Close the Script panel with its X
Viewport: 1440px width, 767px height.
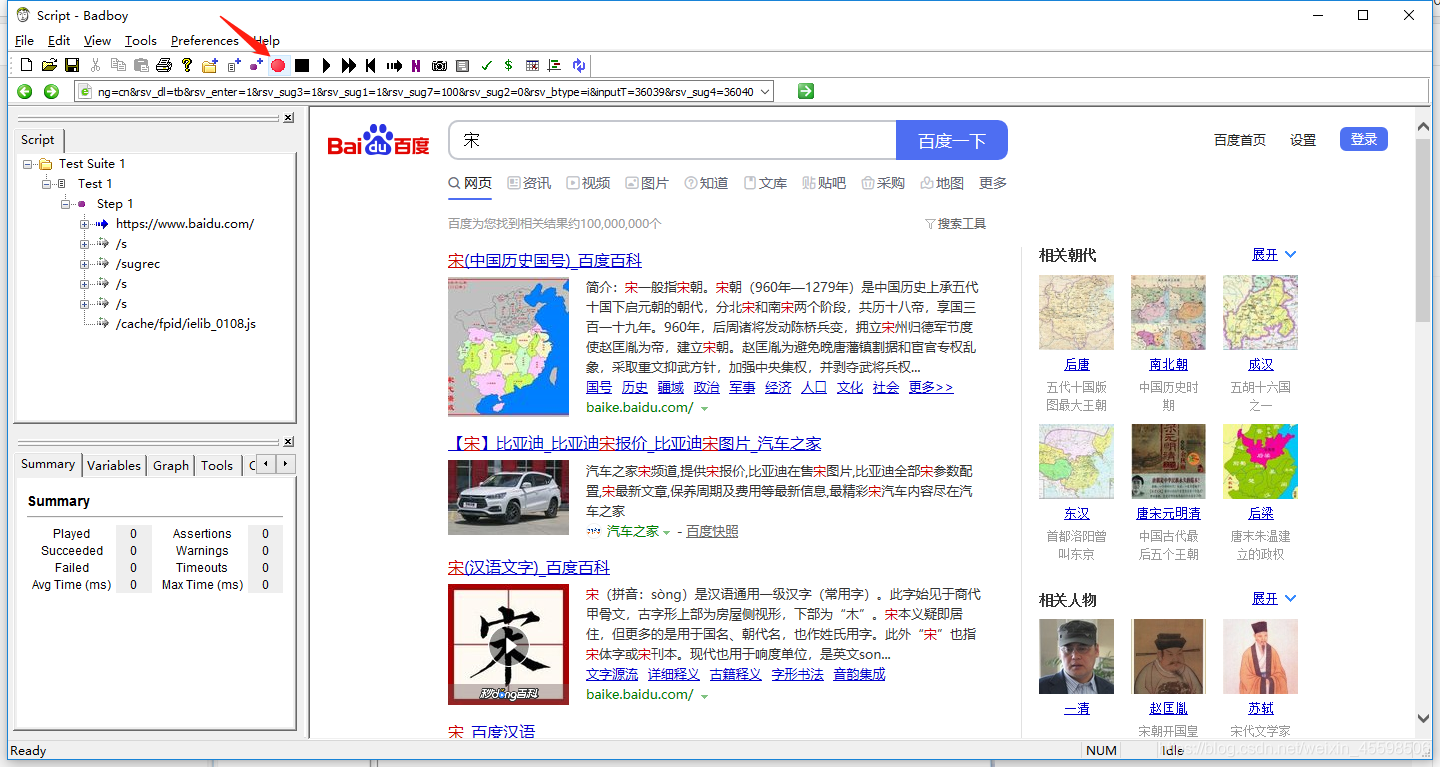288,118
